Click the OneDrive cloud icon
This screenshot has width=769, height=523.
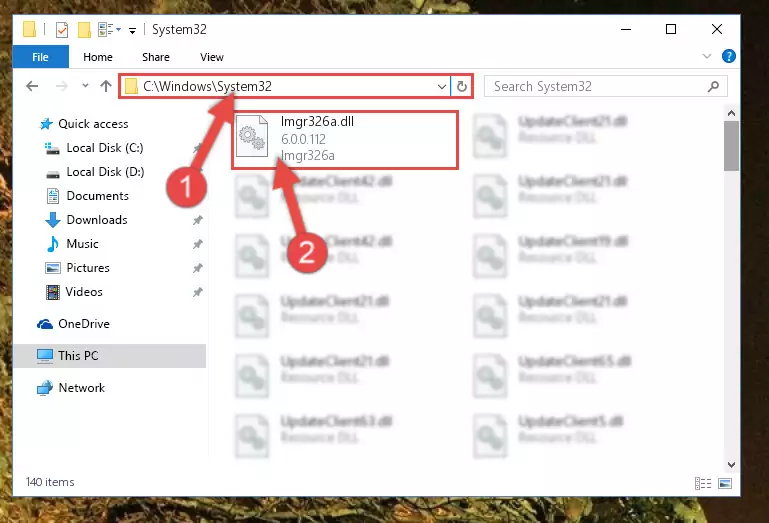[45, 324]
